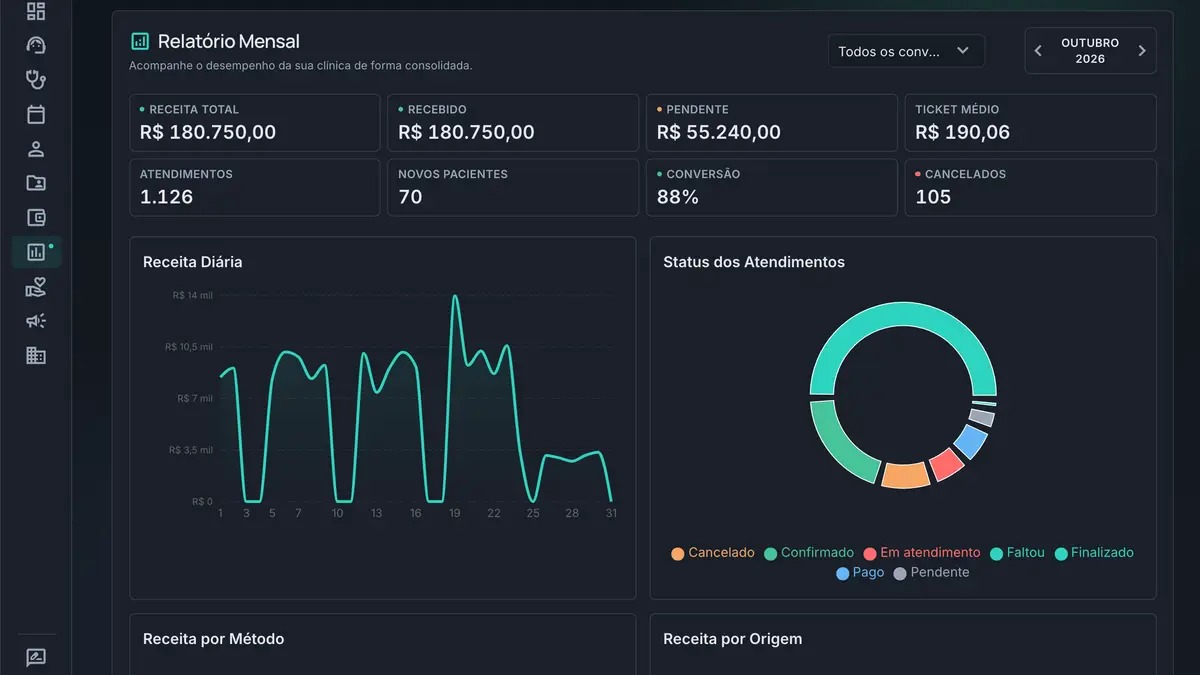Click the Relatório Mensal title chart icon
The height and width of the screenshot is (675, 1200).
click(140, 41)
